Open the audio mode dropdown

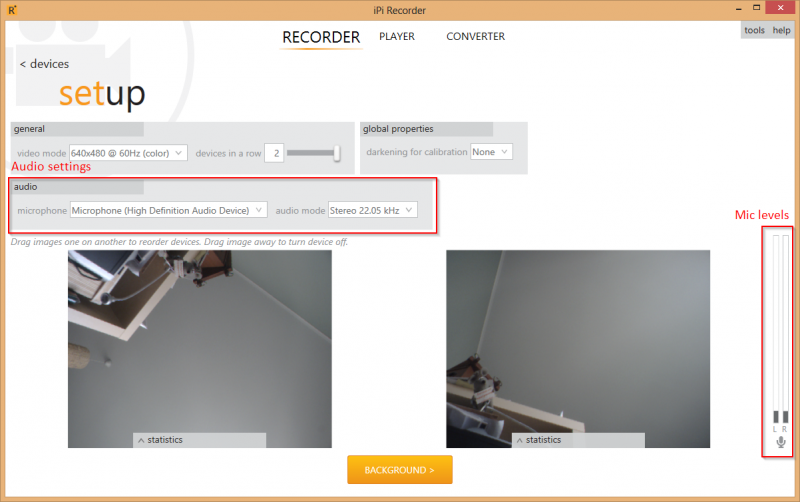point(372,210)
